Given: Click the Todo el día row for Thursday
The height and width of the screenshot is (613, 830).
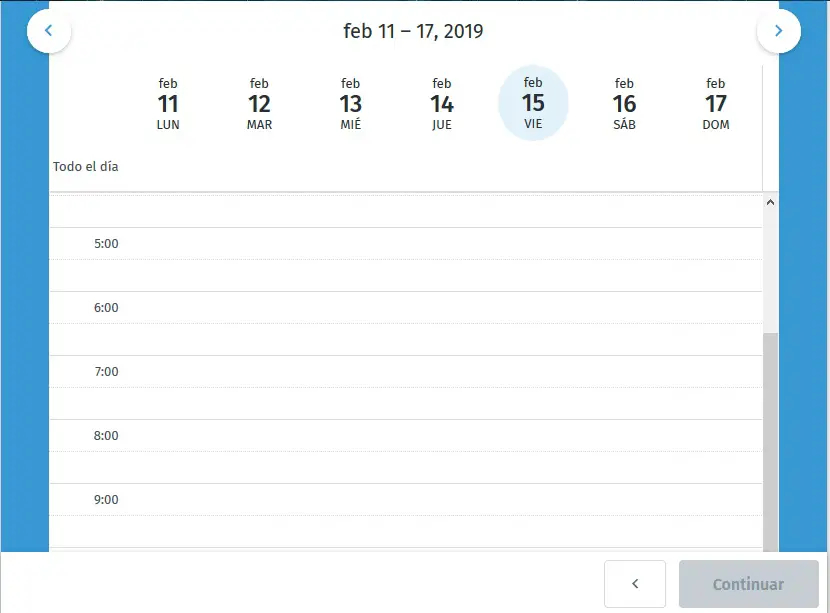Looking at the screenshot, I should tap(442, 167).
